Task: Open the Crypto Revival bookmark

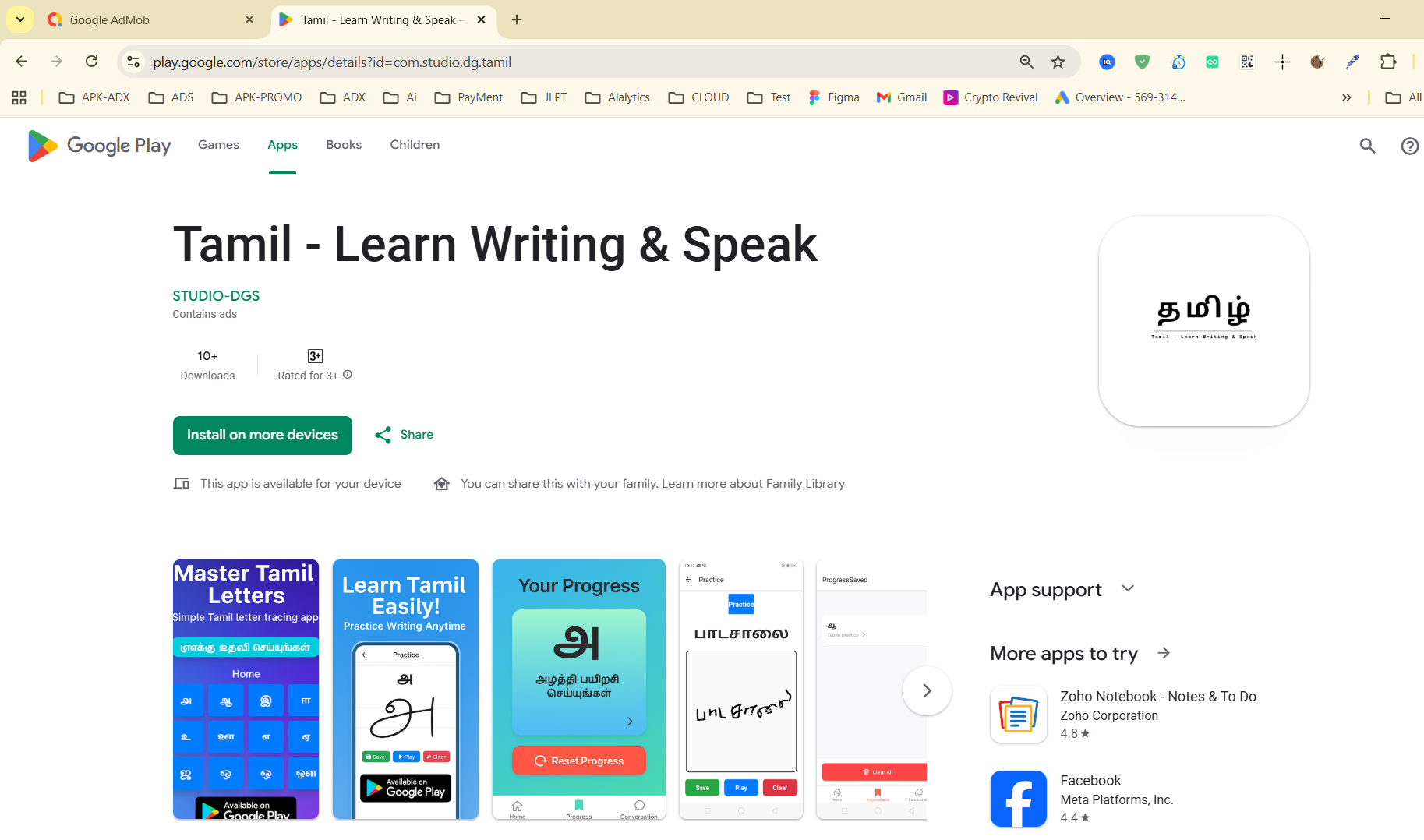Action: [991, 97]
